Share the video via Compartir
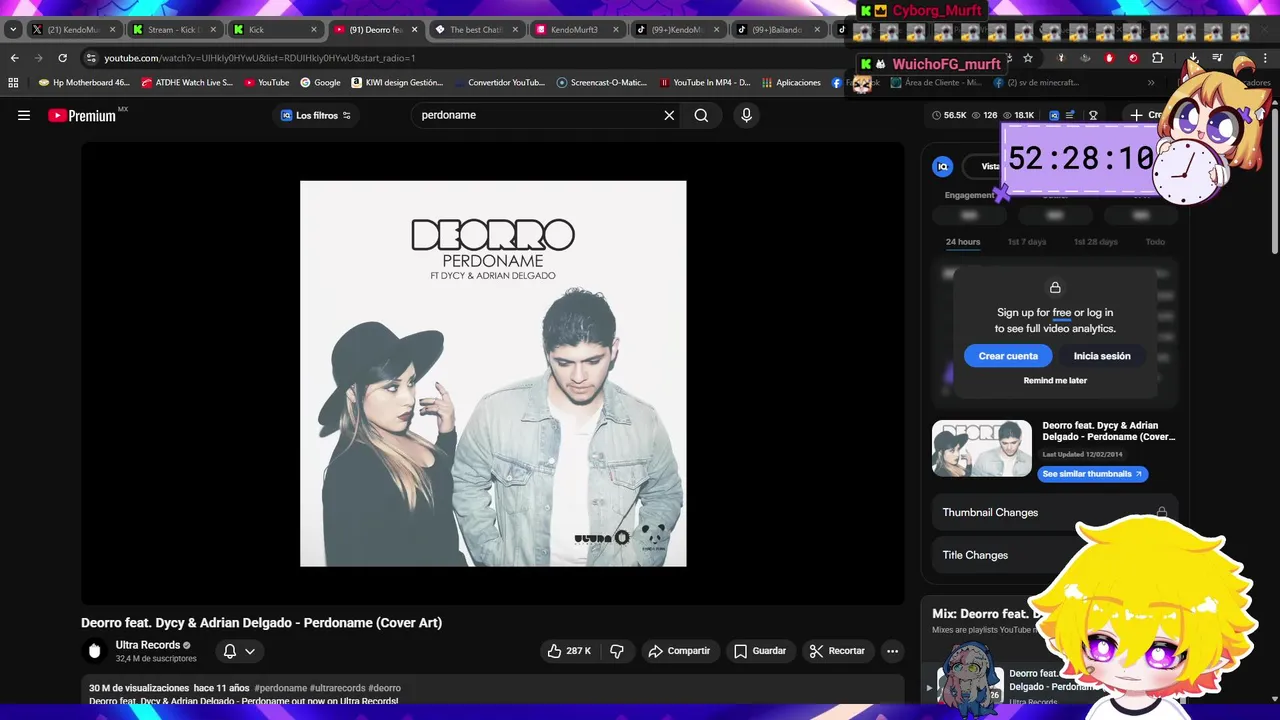 coord(679,651)
